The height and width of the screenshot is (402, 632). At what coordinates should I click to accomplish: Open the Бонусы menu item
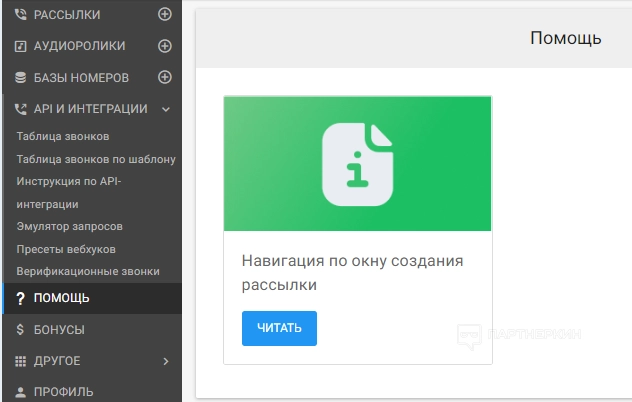pyautogui.click(x=59, y=329)
